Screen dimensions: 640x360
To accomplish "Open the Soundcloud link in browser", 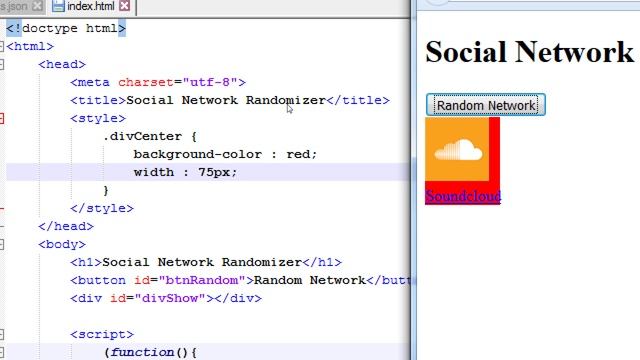I will point(463,196).
